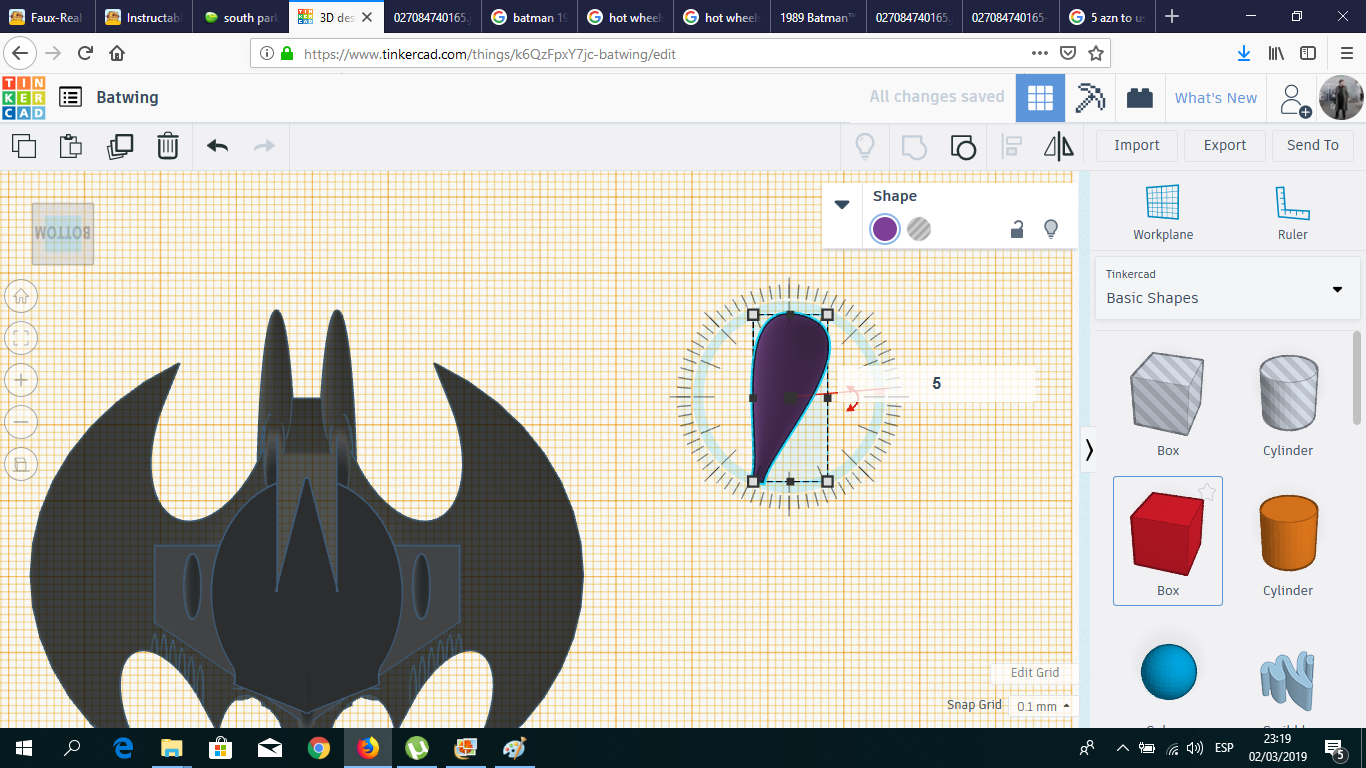The width and height of the screenshot is (1366, 768).
Task: Open the user profile avatar
Action: 1340,98
